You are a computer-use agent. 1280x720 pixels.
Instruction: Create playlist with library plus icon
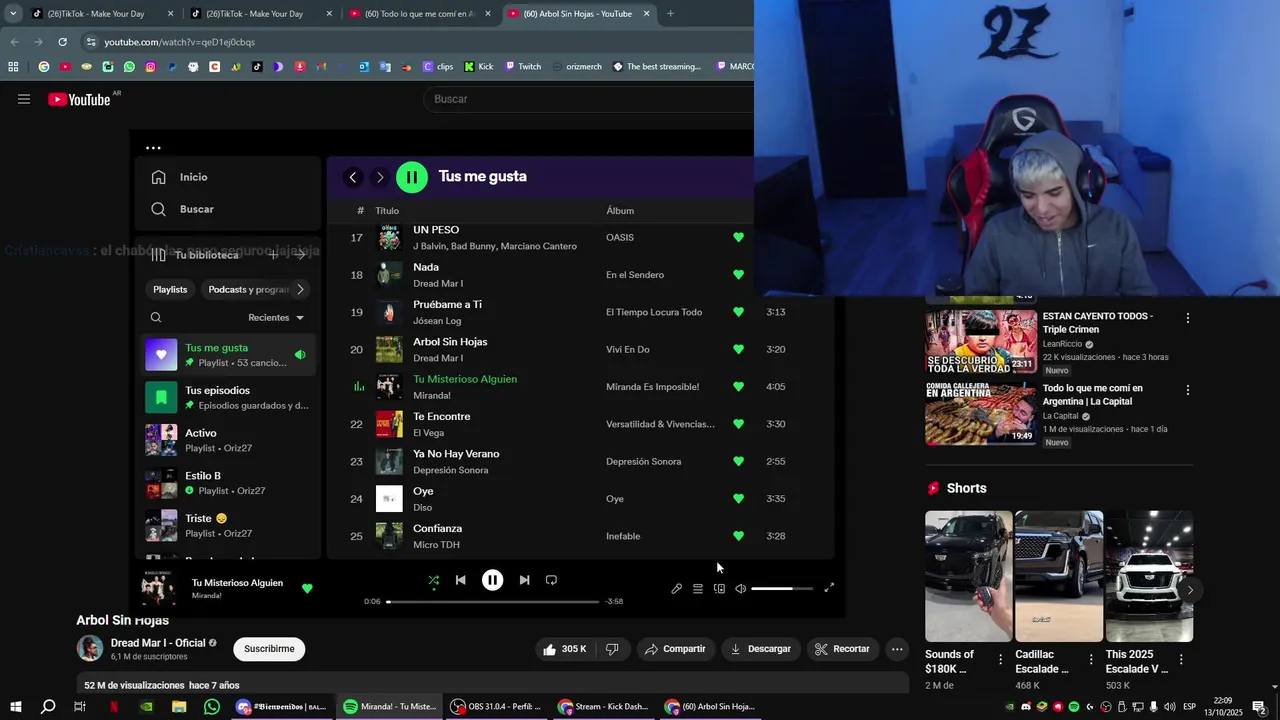pos(273,255)
